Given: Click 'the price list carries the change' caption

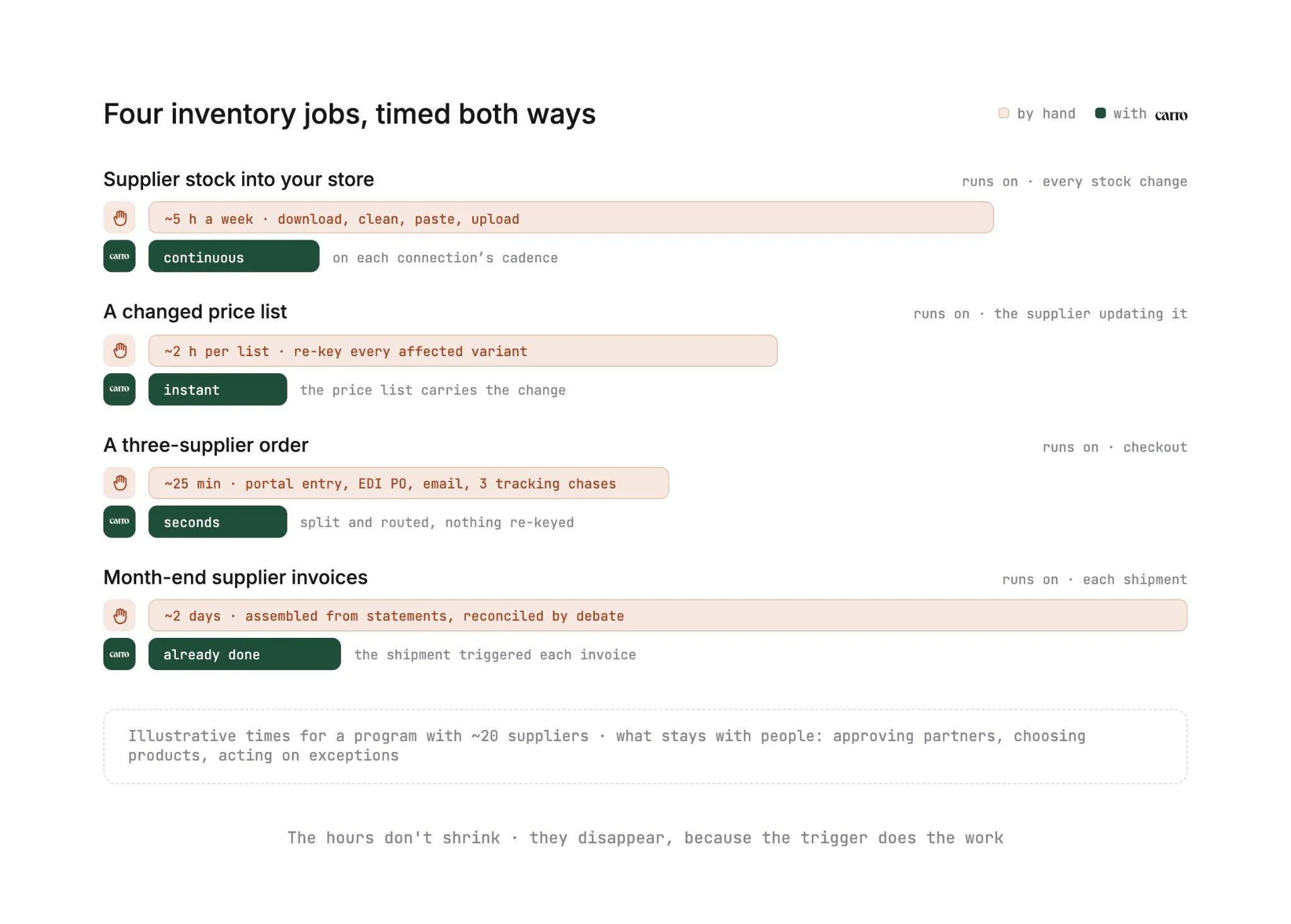Looking at the screenshot, I should [432, 390].
